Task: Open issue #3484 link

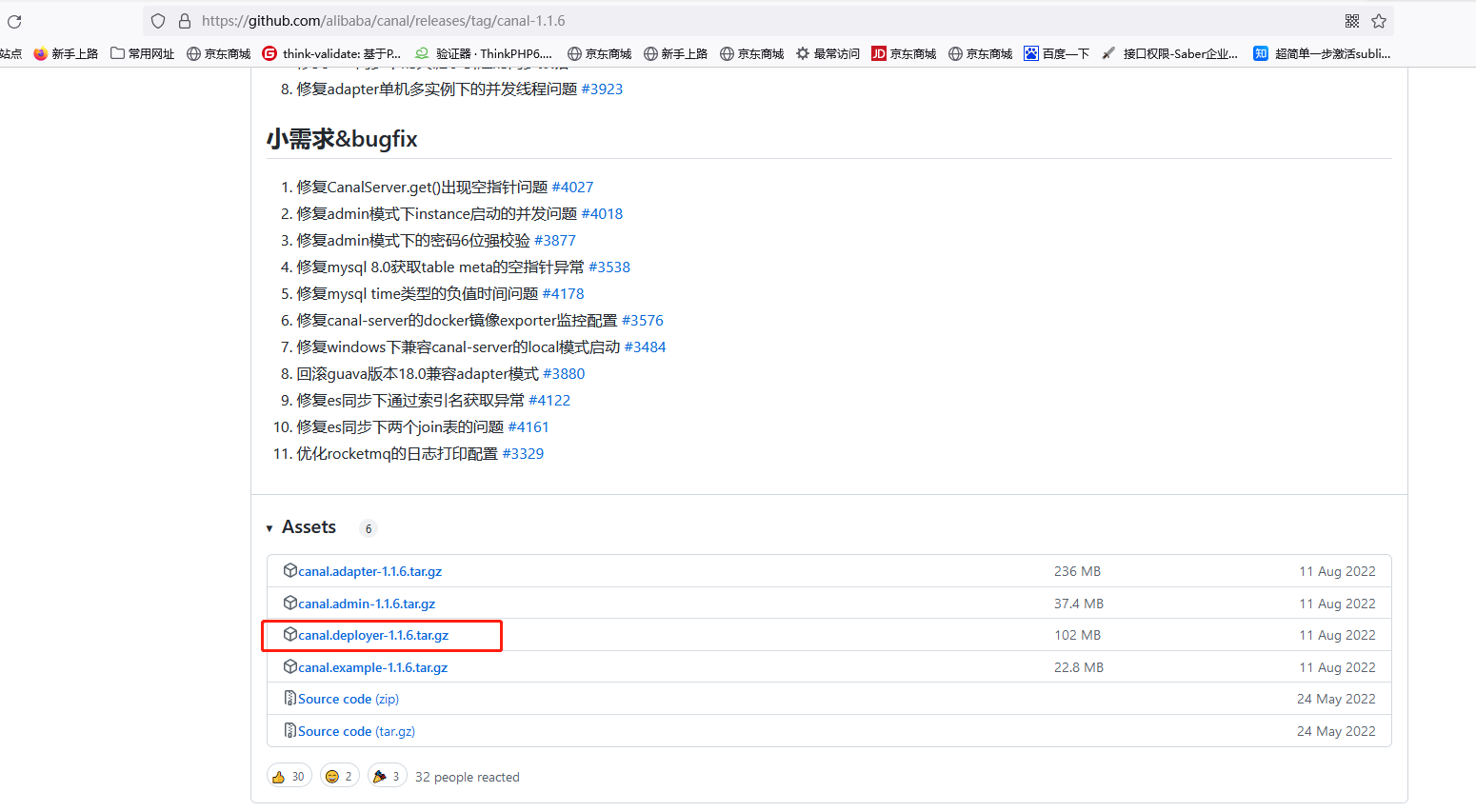Action: pyautogui.click(x=646, y=347)
